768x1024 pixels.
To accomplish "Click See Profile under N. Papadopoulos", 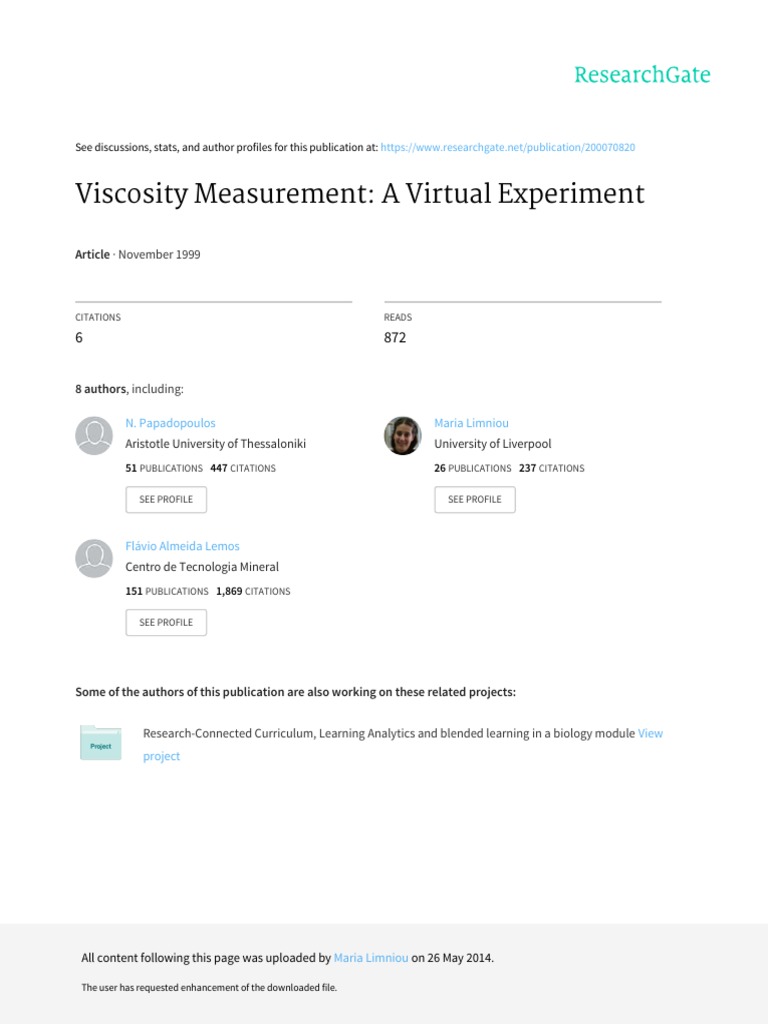I will 166,499.
